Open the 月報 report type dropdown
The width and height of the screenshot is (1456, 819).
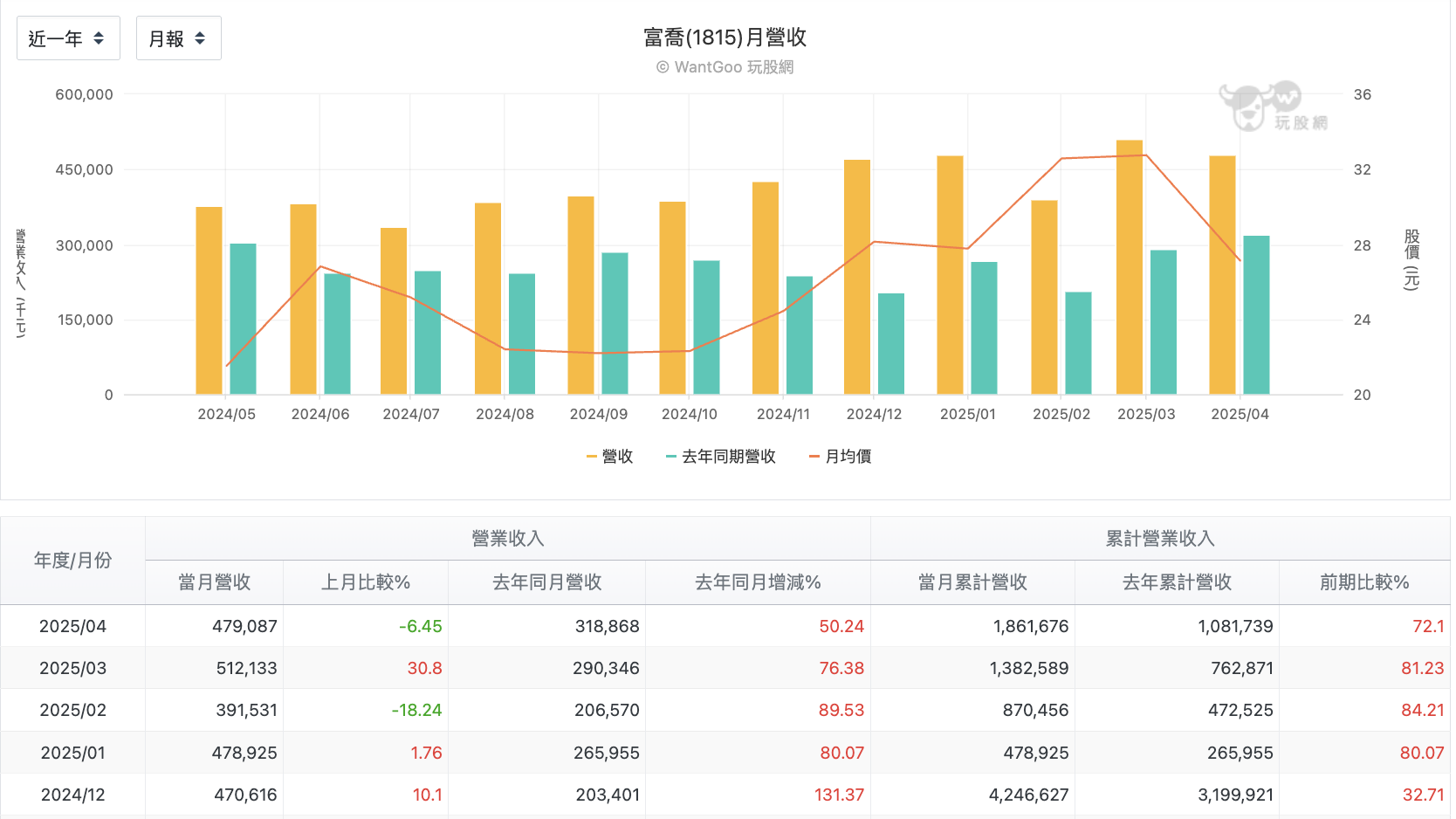click(x=178, y=38)
